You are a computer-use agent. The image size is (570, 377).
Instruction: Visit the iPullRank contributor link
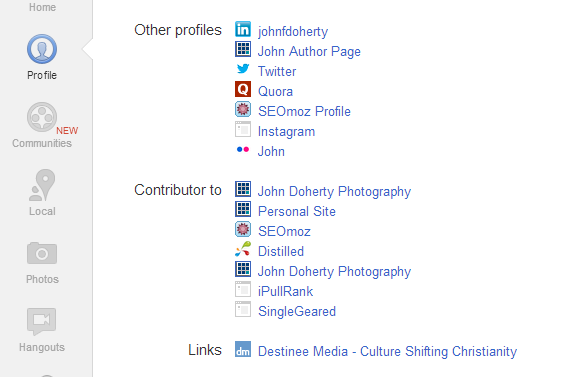[285, 291]
